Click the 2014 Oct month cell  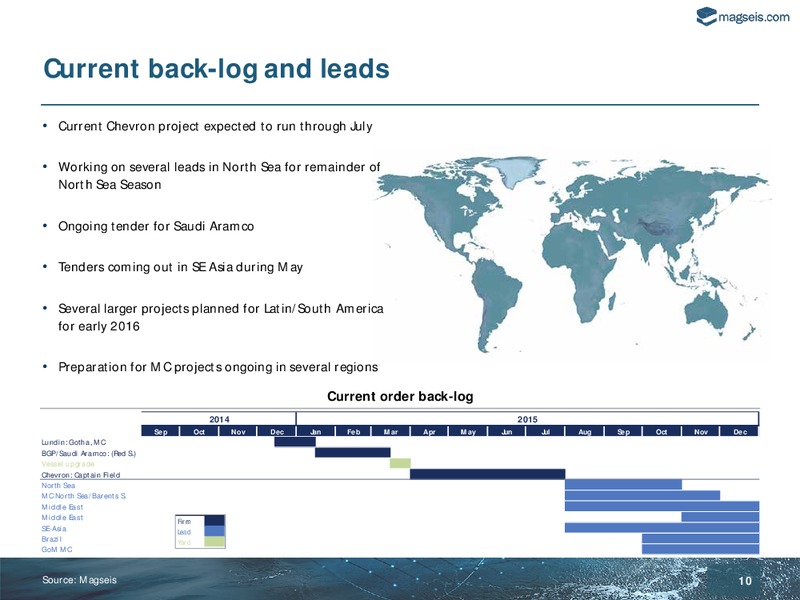click(x=199, y=432)
